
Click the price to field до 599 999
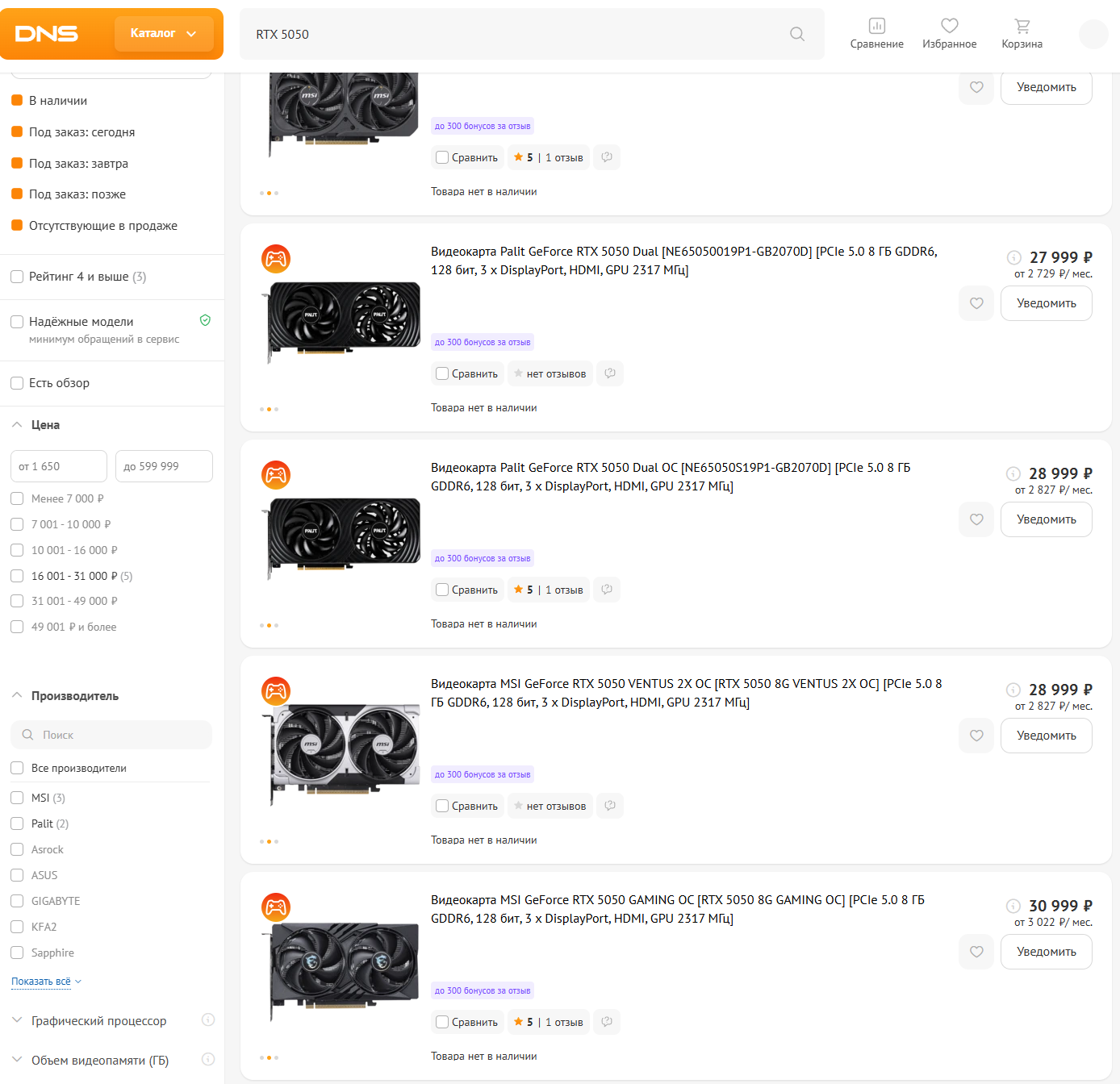pyautogui.click(x=164, y=466)
